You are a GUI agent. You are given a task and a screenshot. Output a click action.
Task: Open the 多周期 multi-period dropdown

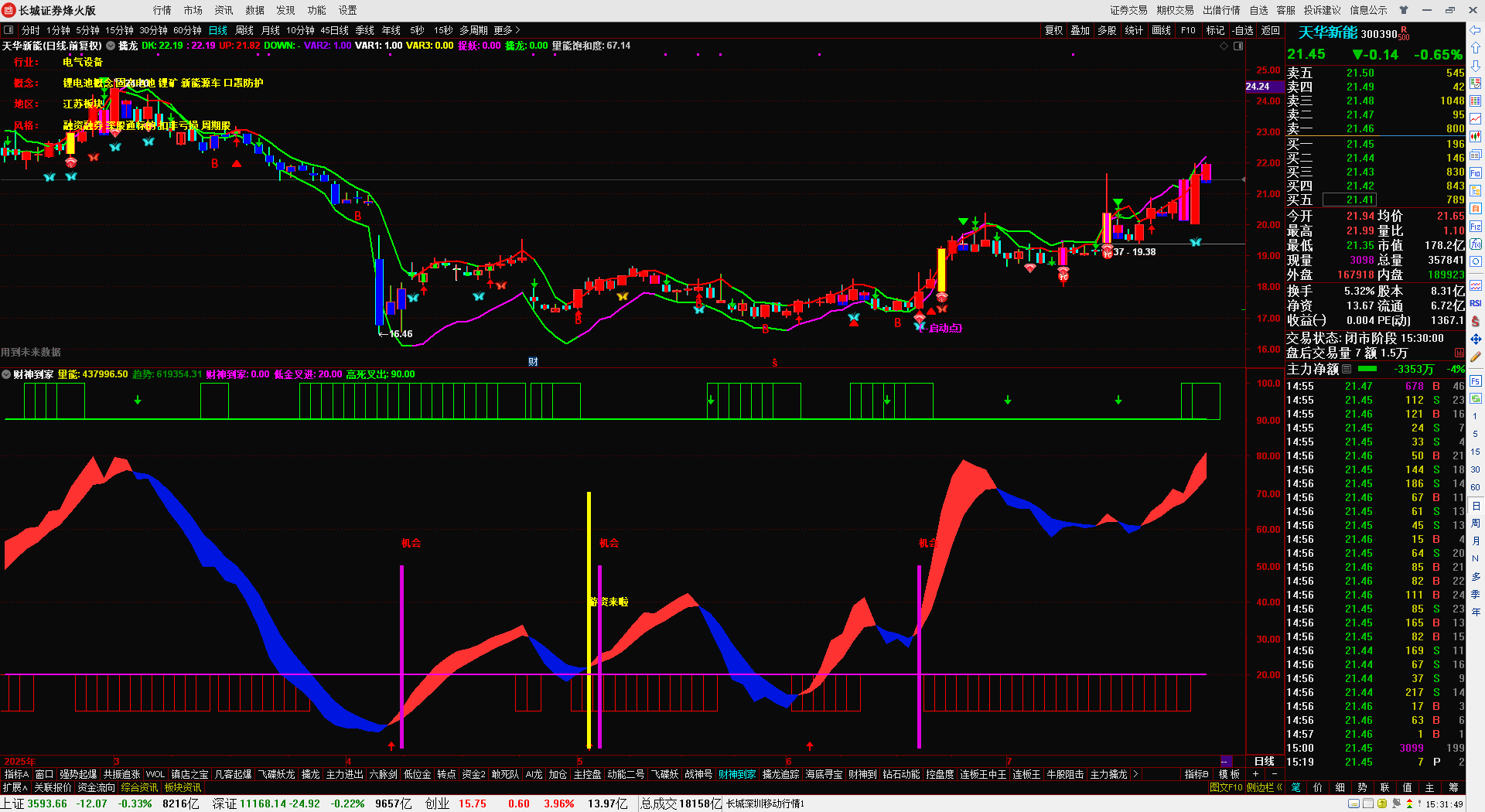pyautogui.click(x=473, y=30)
